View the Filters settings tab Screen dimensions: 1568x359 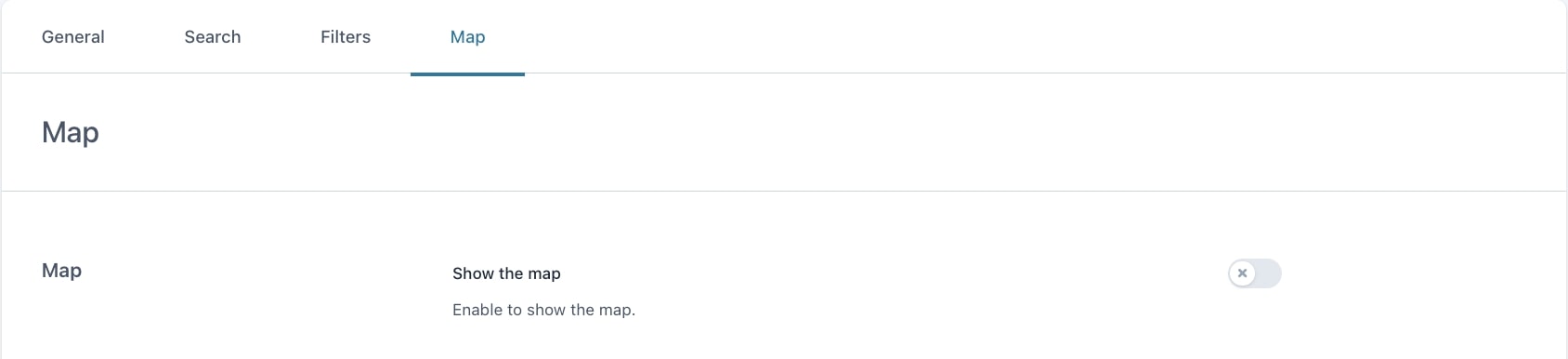[x=346, y=37]
